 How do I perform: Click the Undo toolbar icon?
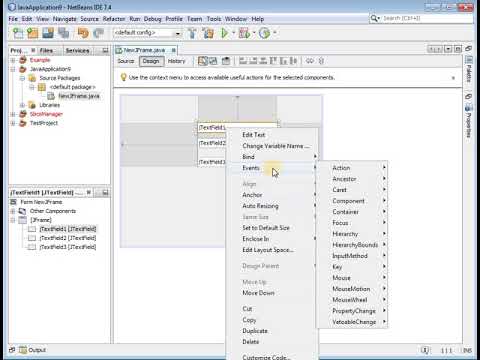83,33
